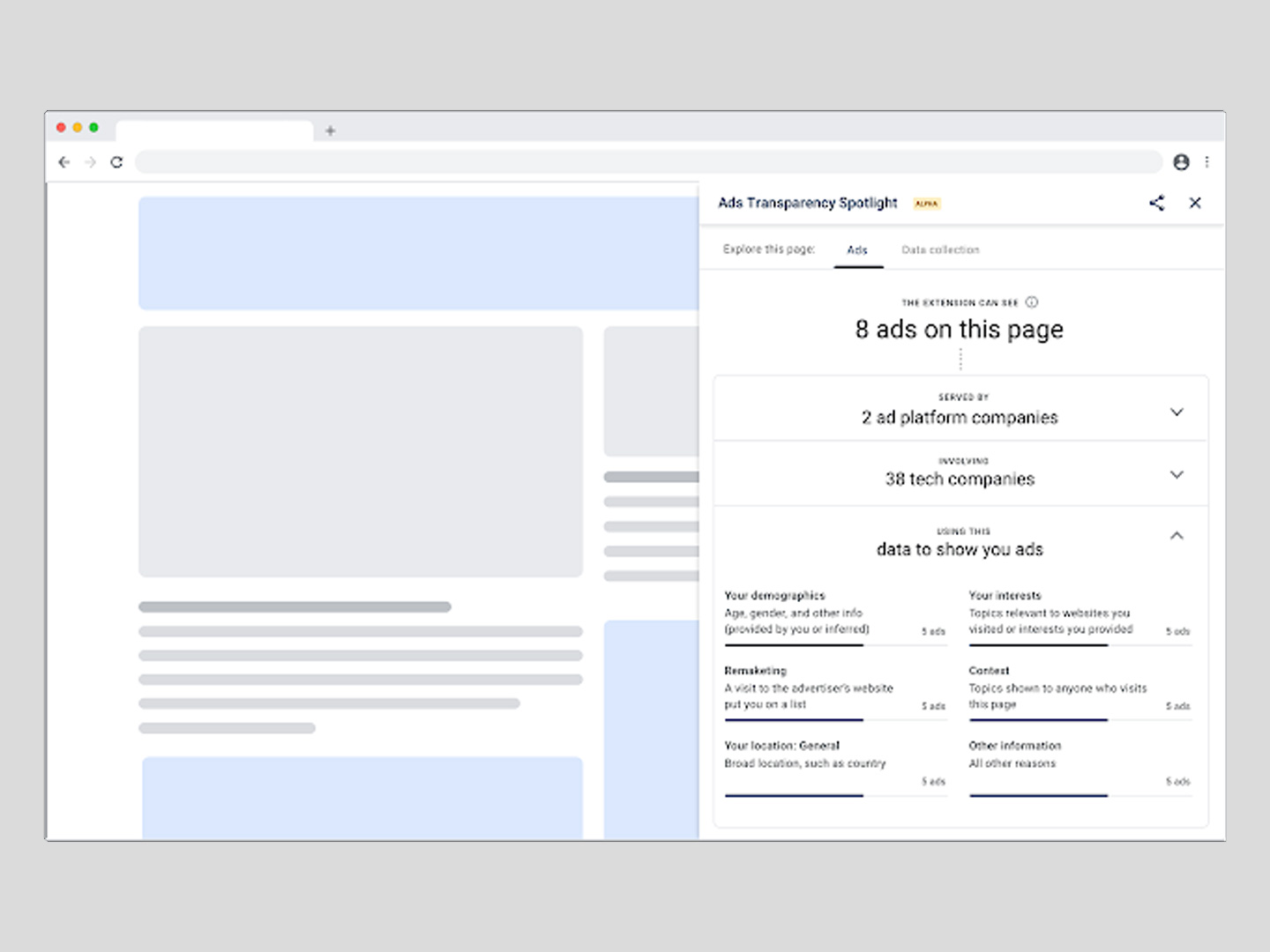Open a new tab with plus icon
This screenshot has width=1270, height=952.
[x=331, y=130]
